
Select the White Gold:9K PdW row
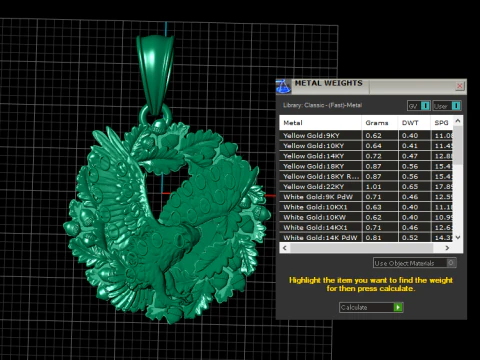click(x=366, y=197)
